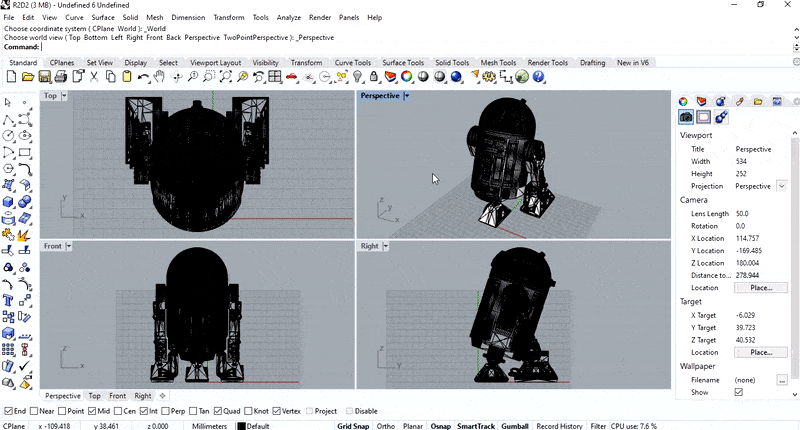Toggle Ortho in the status bar
Viewport: 800px width, 430px height.
point(386,426)
